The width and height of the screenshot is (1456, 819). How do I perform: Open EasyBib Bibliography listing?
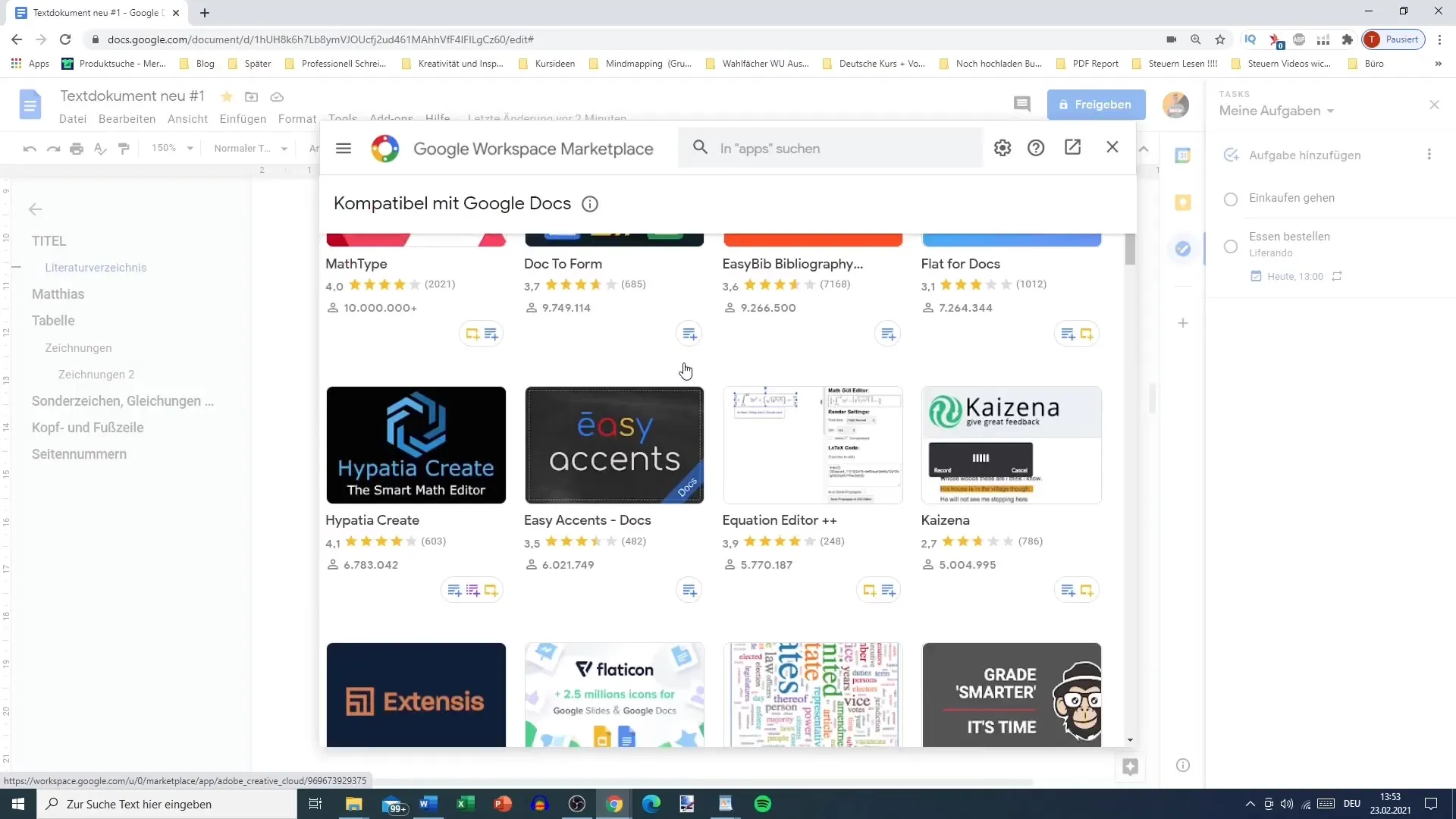pyautogui.click(x=792, y=264)
